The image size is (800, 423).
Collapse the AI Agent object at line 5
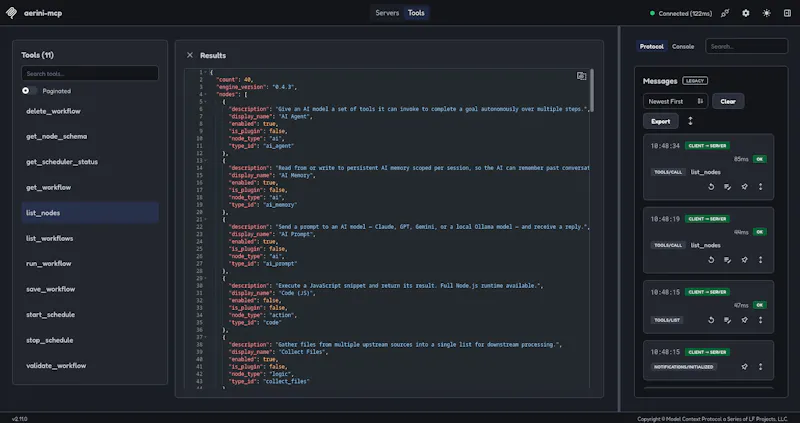tap(206, 102)
